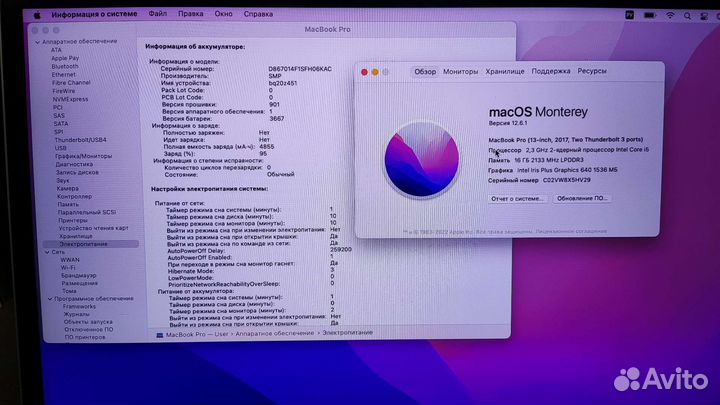Switch to the Обзор tab
The image size is (720, 405).
(x=425, y=72)
